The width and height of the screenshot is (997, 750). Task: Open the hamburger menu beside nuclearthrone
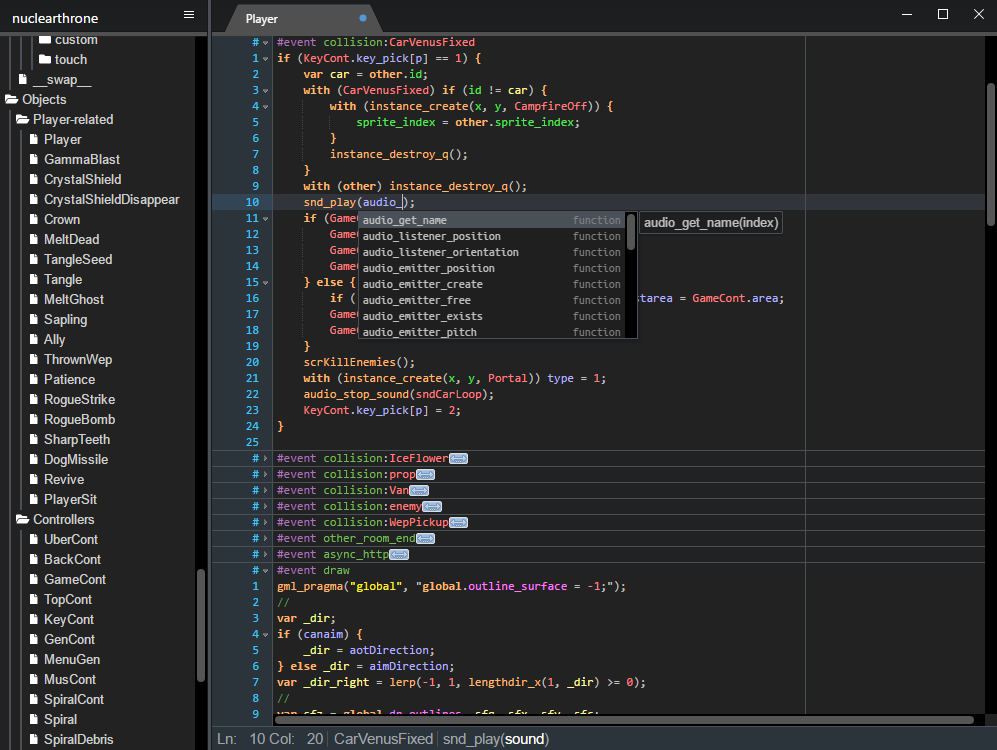(x=189, y=15)
